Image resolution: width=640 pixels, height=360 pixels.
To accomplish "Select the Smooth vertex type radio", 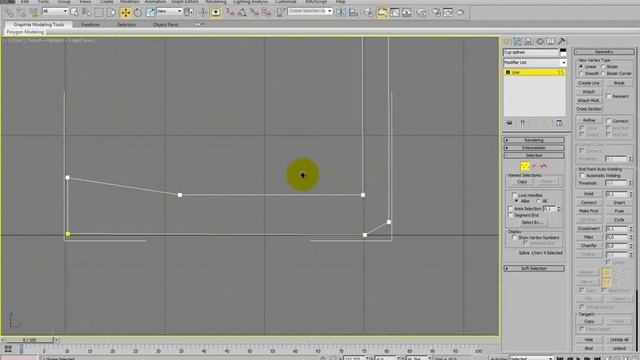I will [581, 73].
